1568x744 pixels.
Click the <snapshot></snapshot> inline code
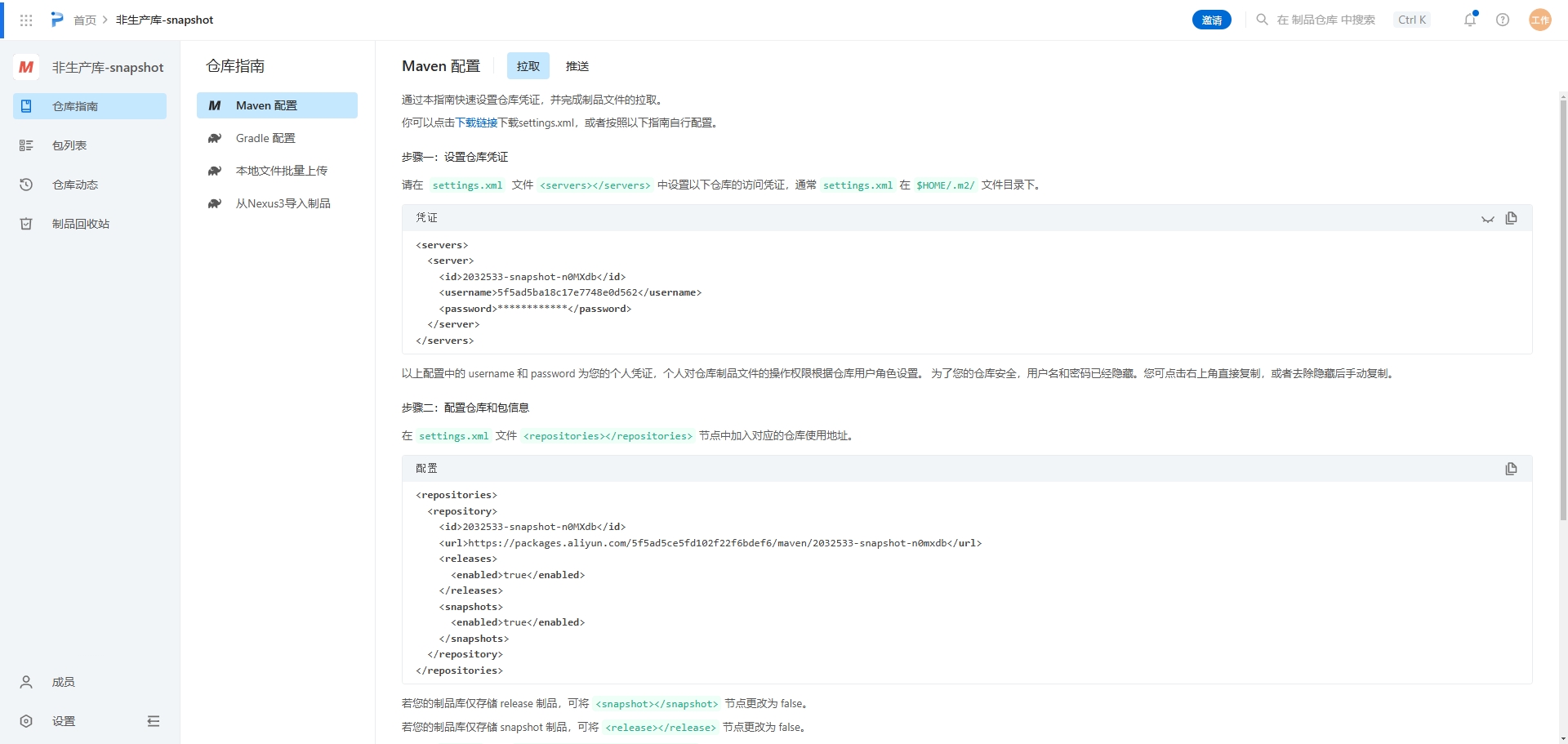click(657, 704)
